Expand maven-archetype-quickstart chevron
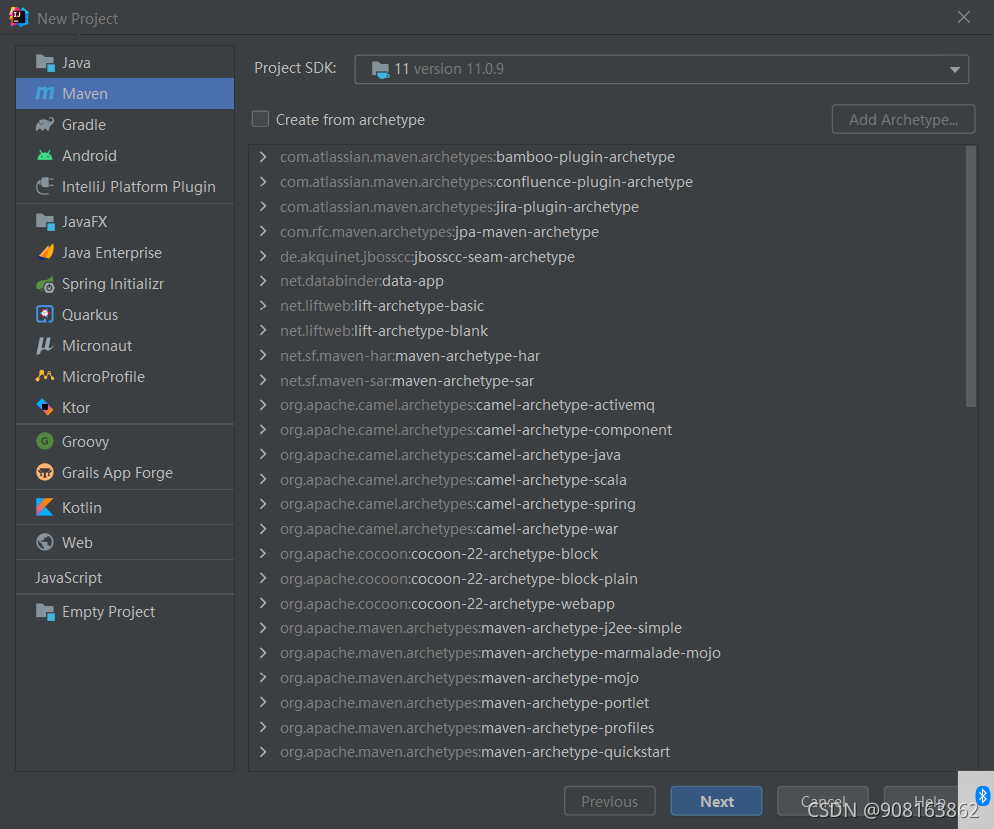This screenshot has height=829, width=994. point(263,752)
